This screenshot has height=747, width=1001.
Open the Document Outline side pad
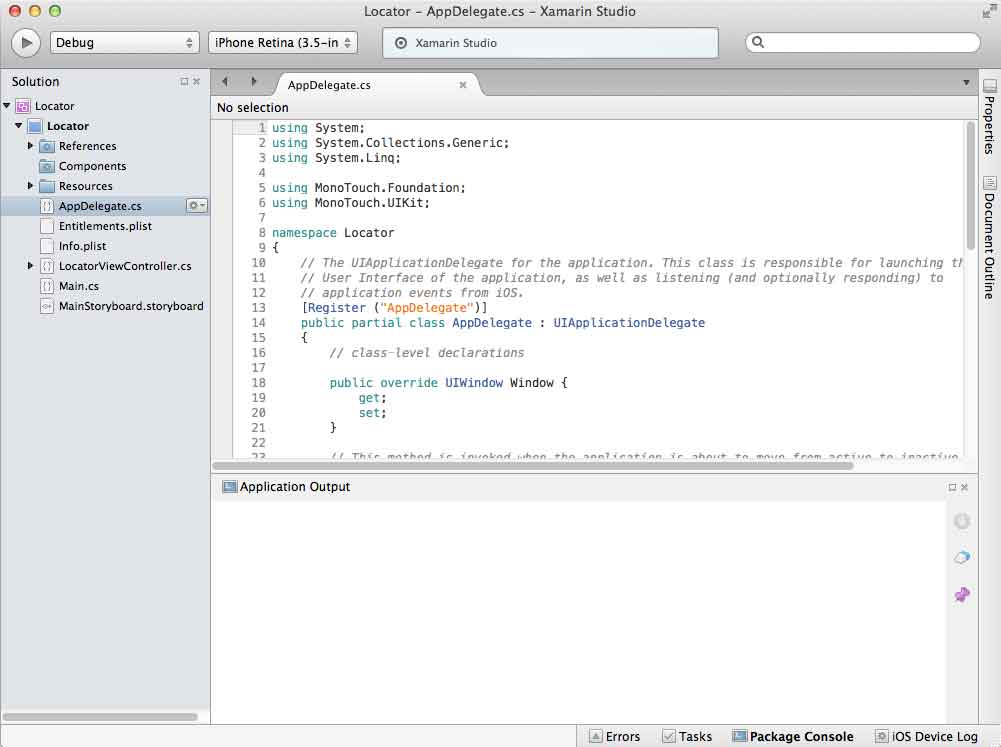[990, 238]
